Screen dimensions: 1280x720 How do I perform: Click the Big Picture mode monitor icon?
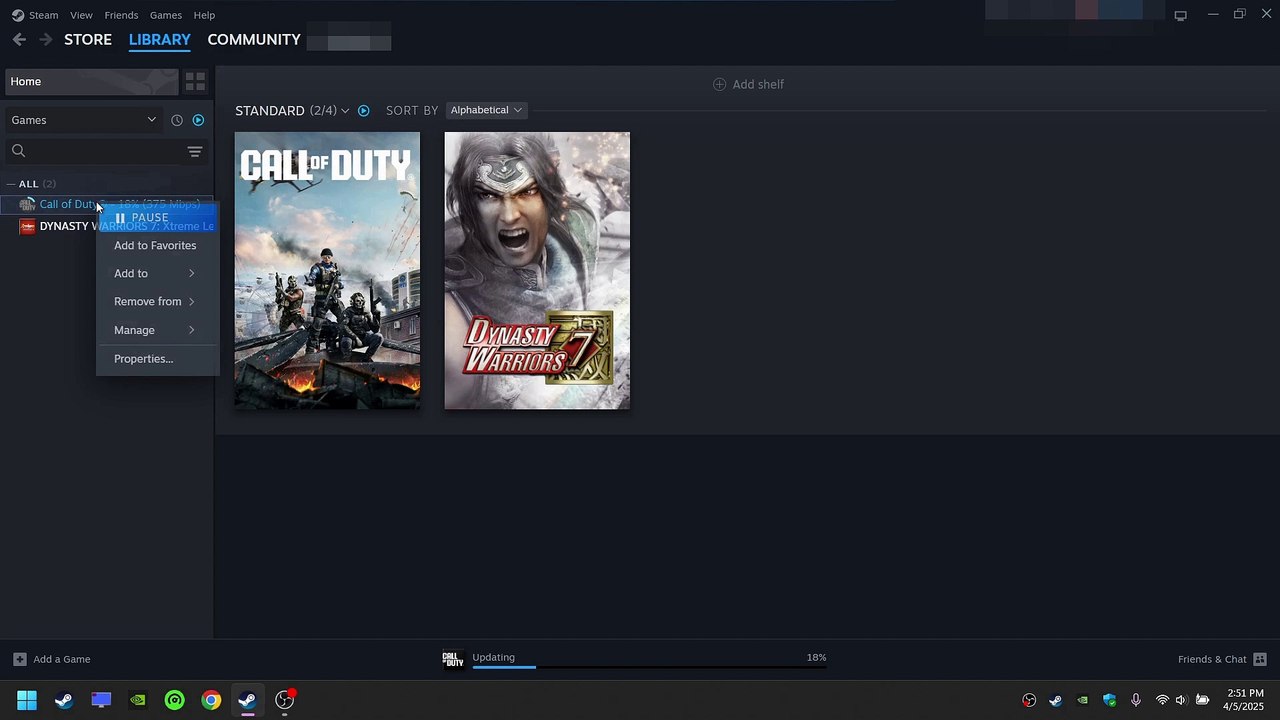[1180, 15]
